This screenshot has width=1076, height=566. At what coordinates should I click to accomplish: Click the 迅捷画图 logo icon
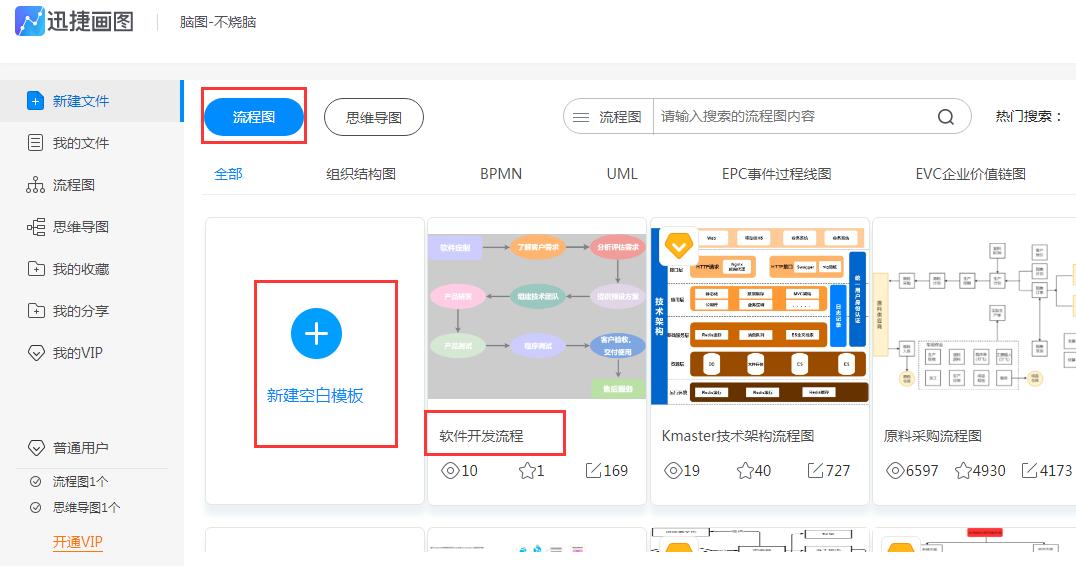[30, 21]
